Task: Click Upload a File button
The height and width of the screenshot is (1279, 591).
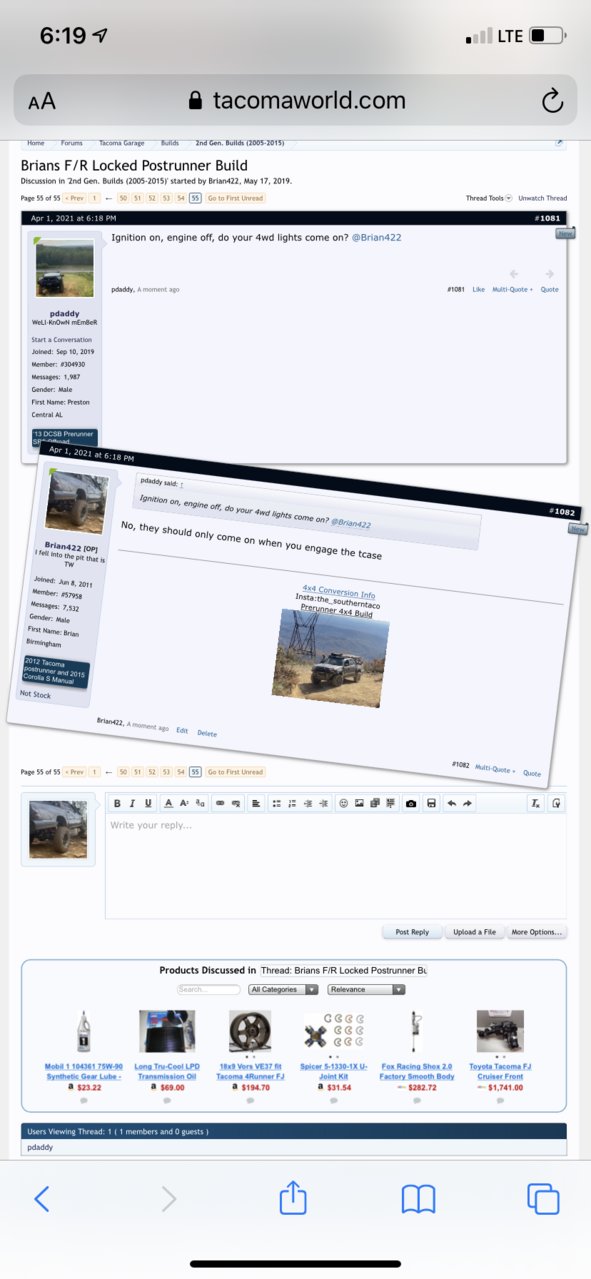Action: 474,932
